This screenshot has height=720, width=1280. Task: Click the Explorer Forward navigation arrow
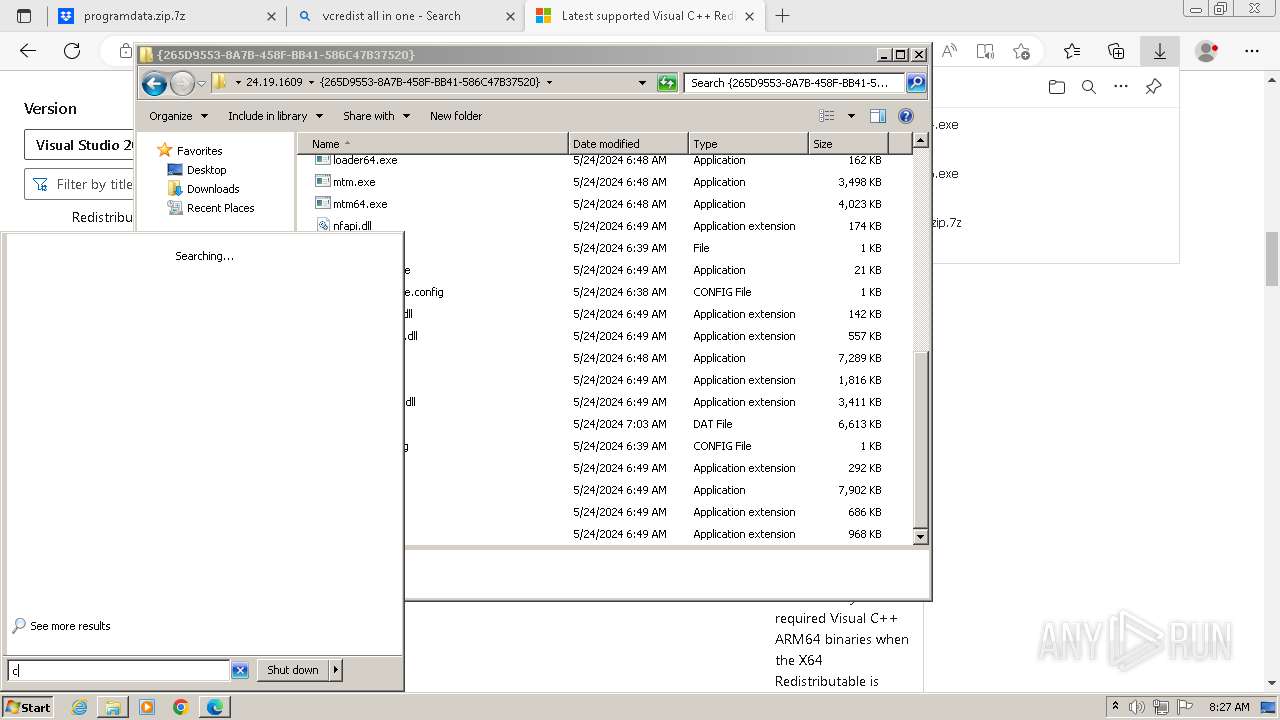(182, 83)
